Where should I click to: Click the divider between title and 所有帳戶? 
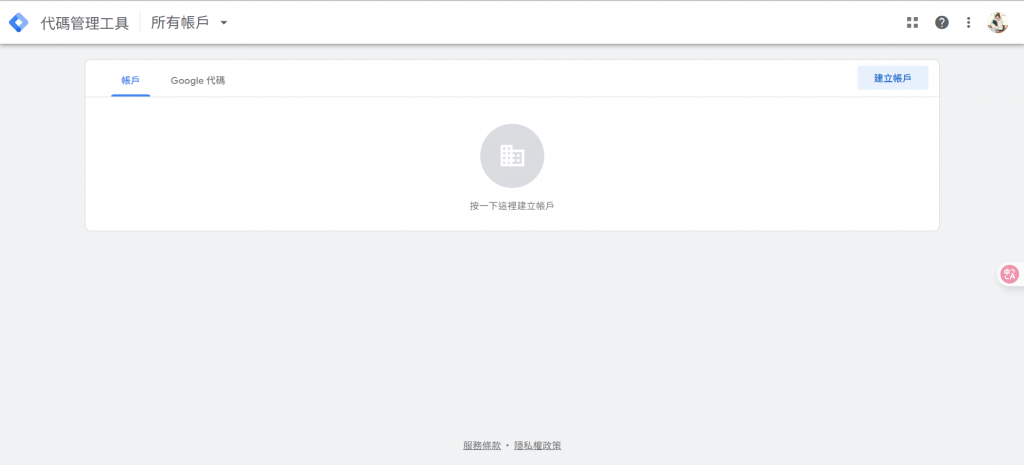pos(140,23)
